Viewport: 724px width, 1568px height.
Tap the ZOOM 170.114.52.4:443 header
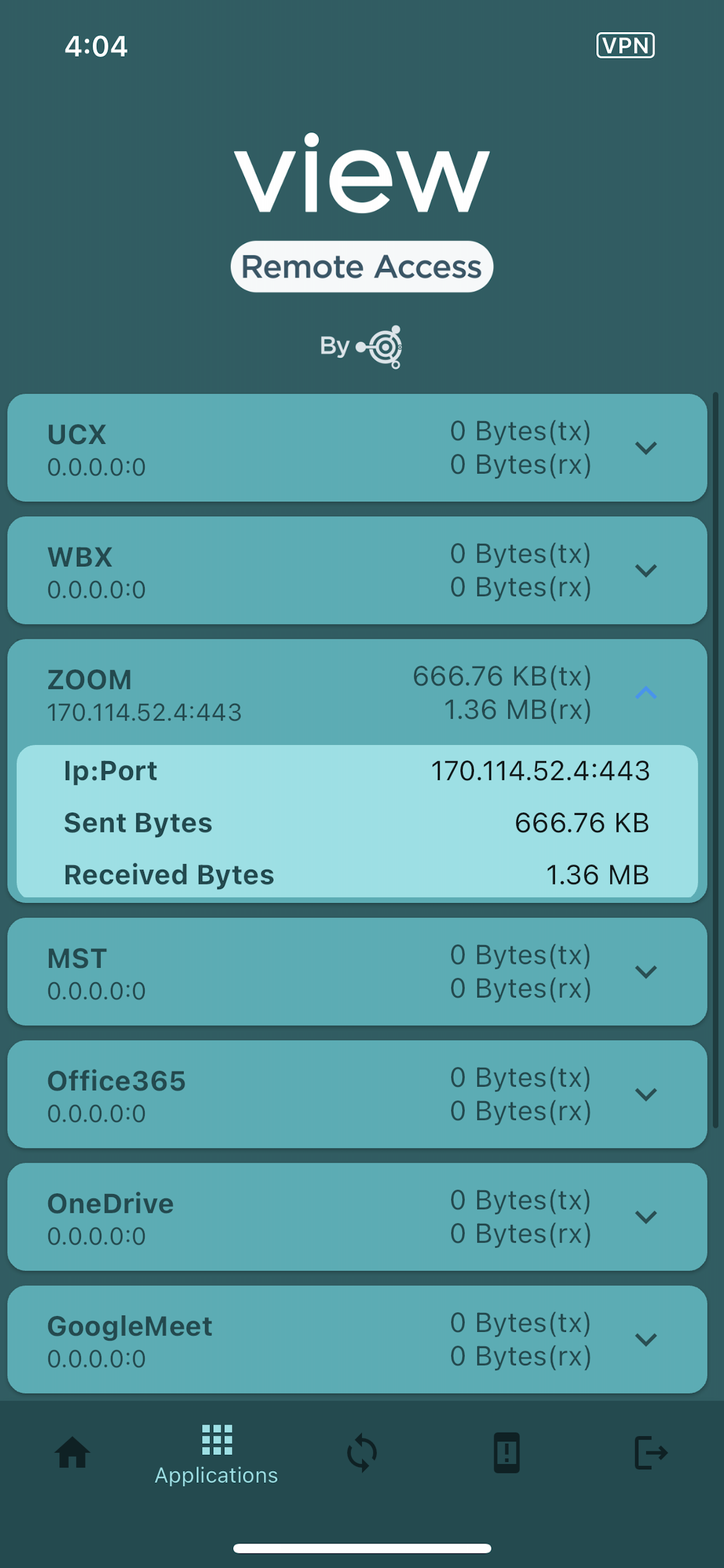coord(357,692)
